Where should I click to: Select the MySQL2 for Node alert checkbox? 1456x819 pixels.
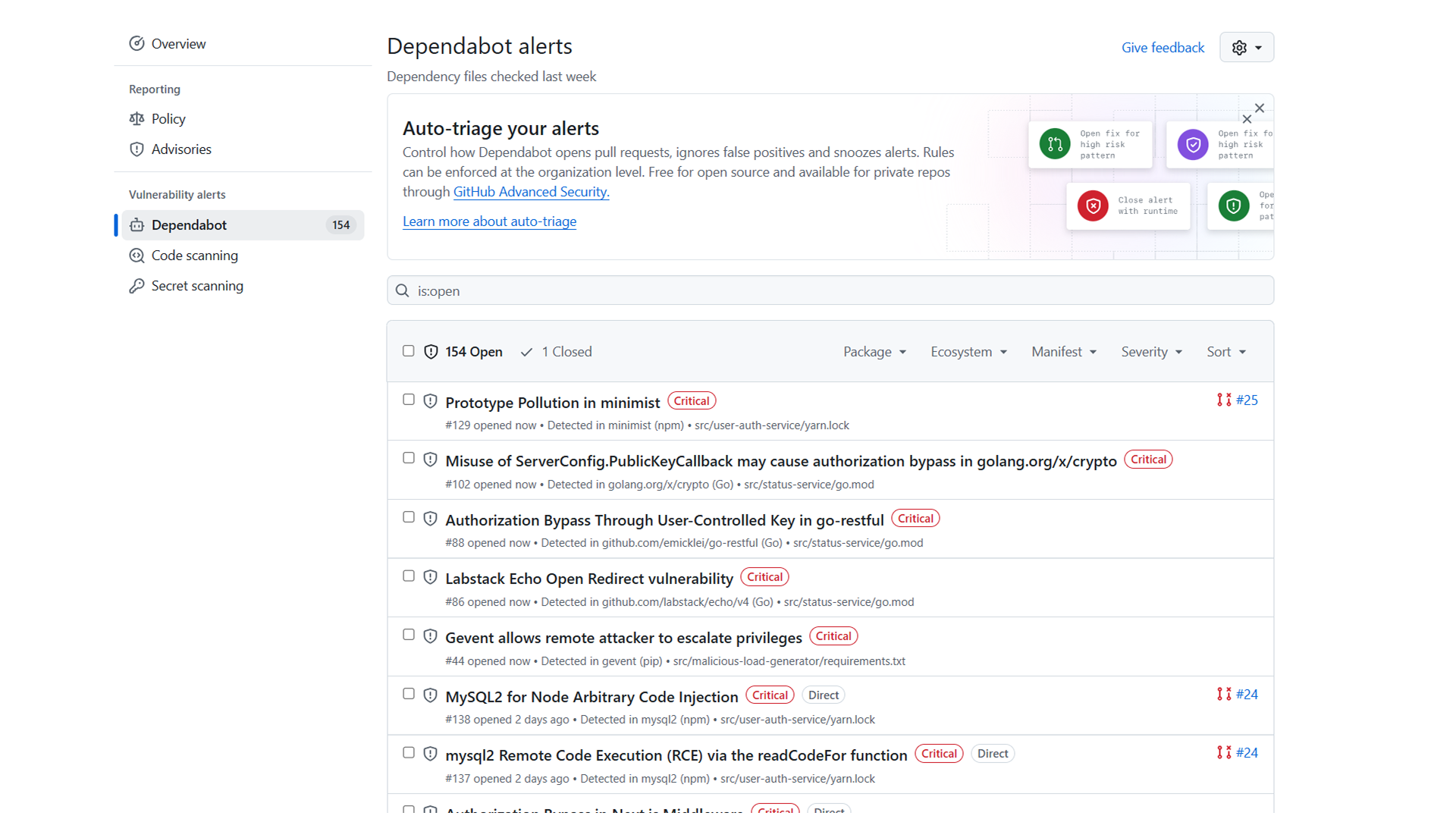click(408, 694)
